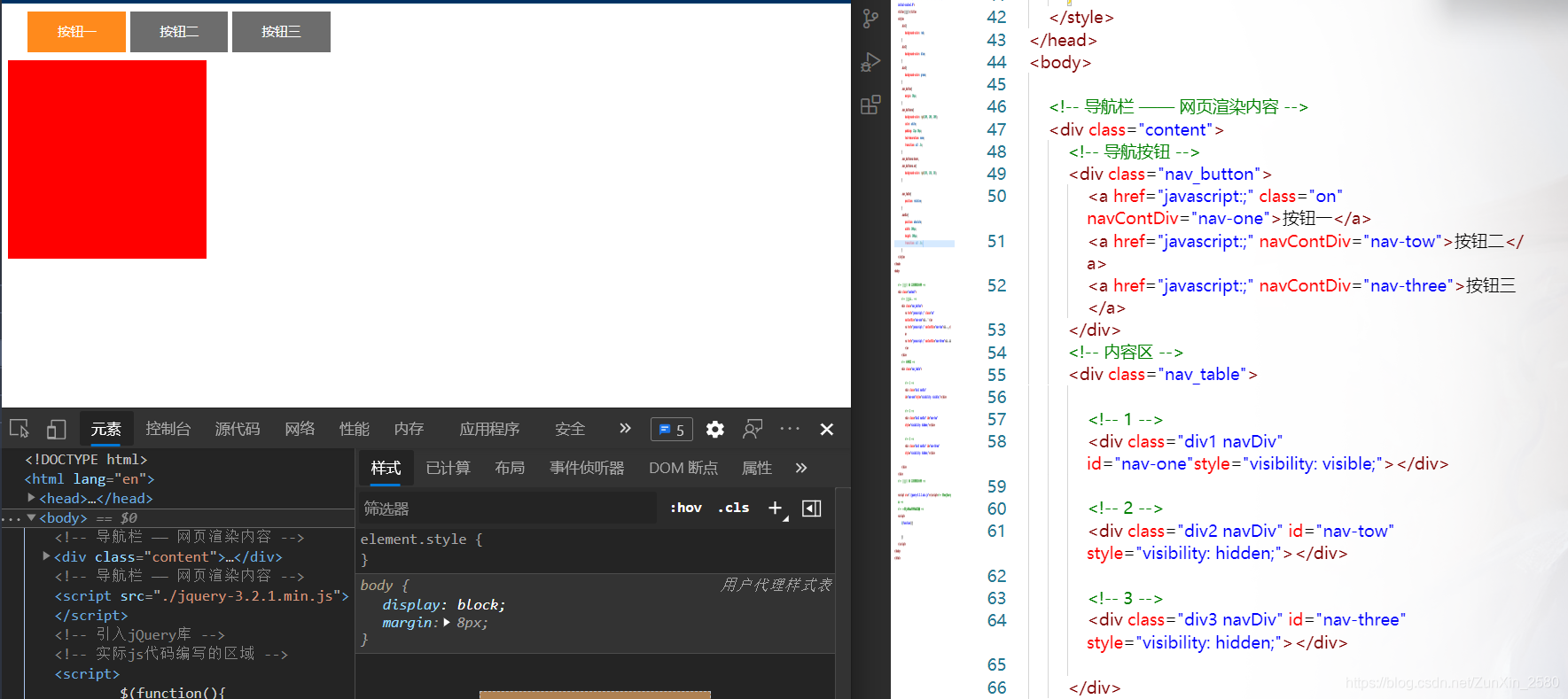Image resolution: width=1568 pixels, height=699 pixels.
Task: Click the 按钮三 button on the page
Action: [x=281, y=32]
